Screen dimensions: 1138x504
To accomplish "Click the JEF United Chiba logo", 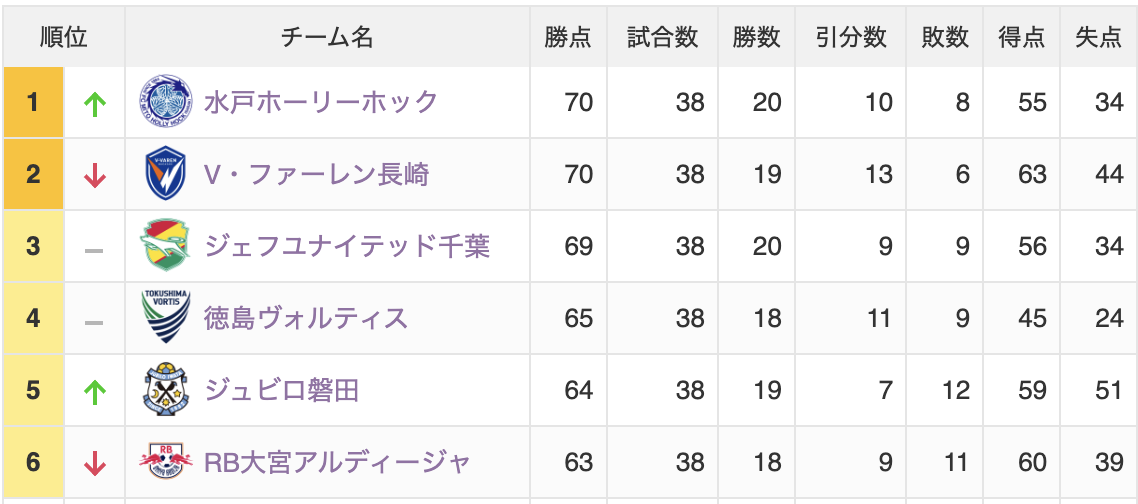I will click(x=163, y=246).
